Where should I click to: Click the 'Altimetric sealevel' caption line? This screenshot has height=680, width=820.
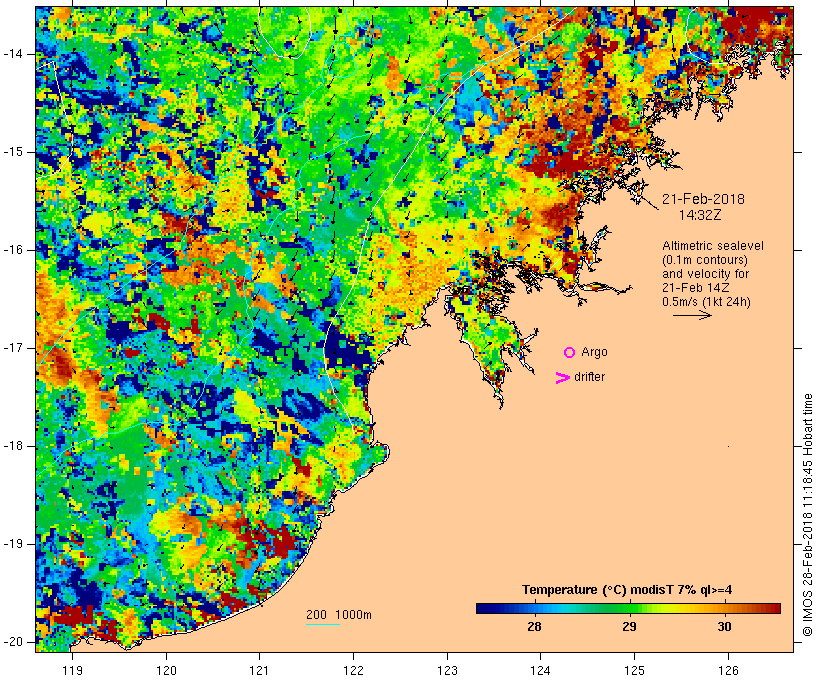(713, 246)
